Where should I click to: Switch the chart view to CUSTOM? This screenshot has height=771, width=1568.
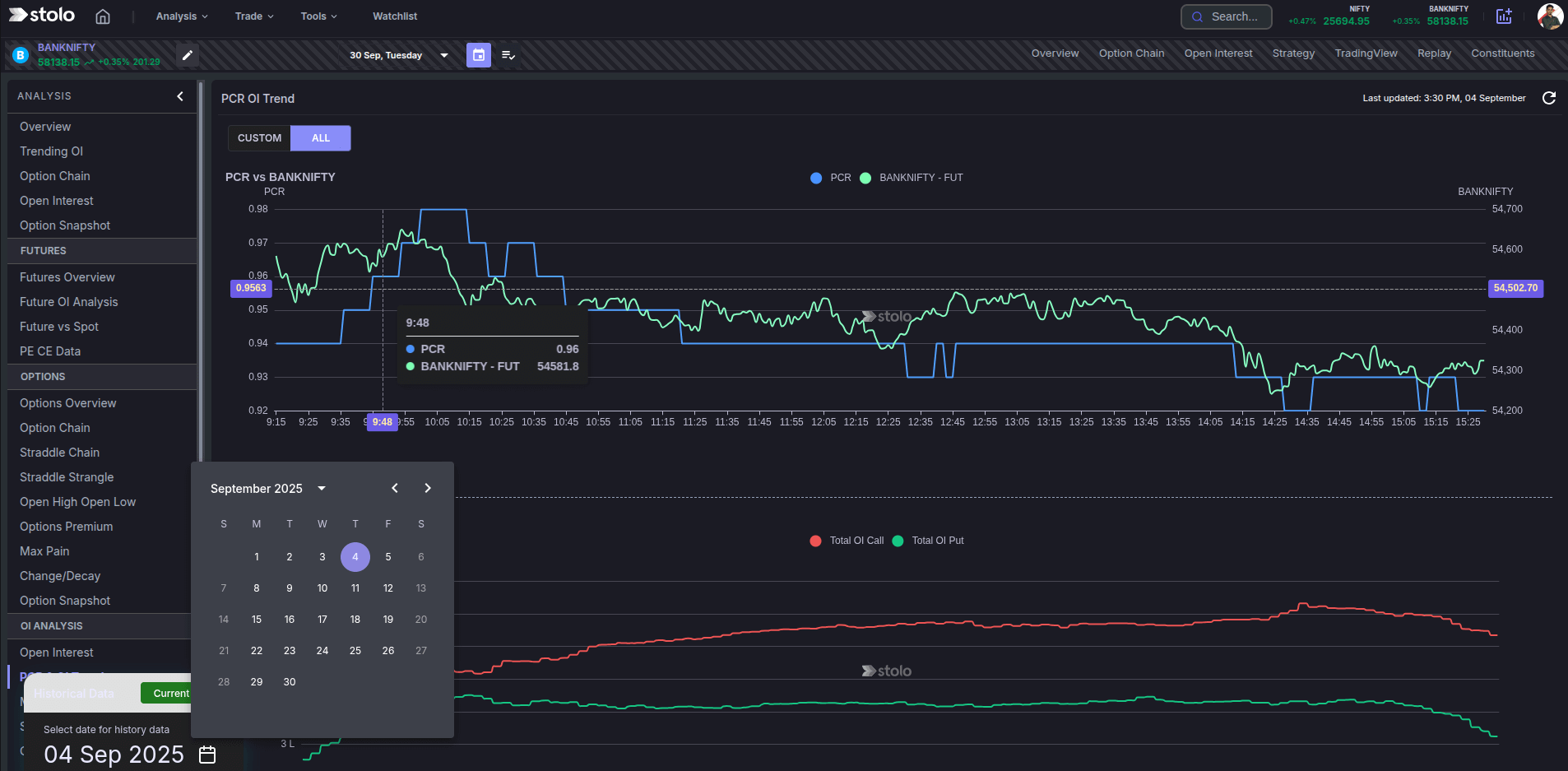(x=259, y=137)
